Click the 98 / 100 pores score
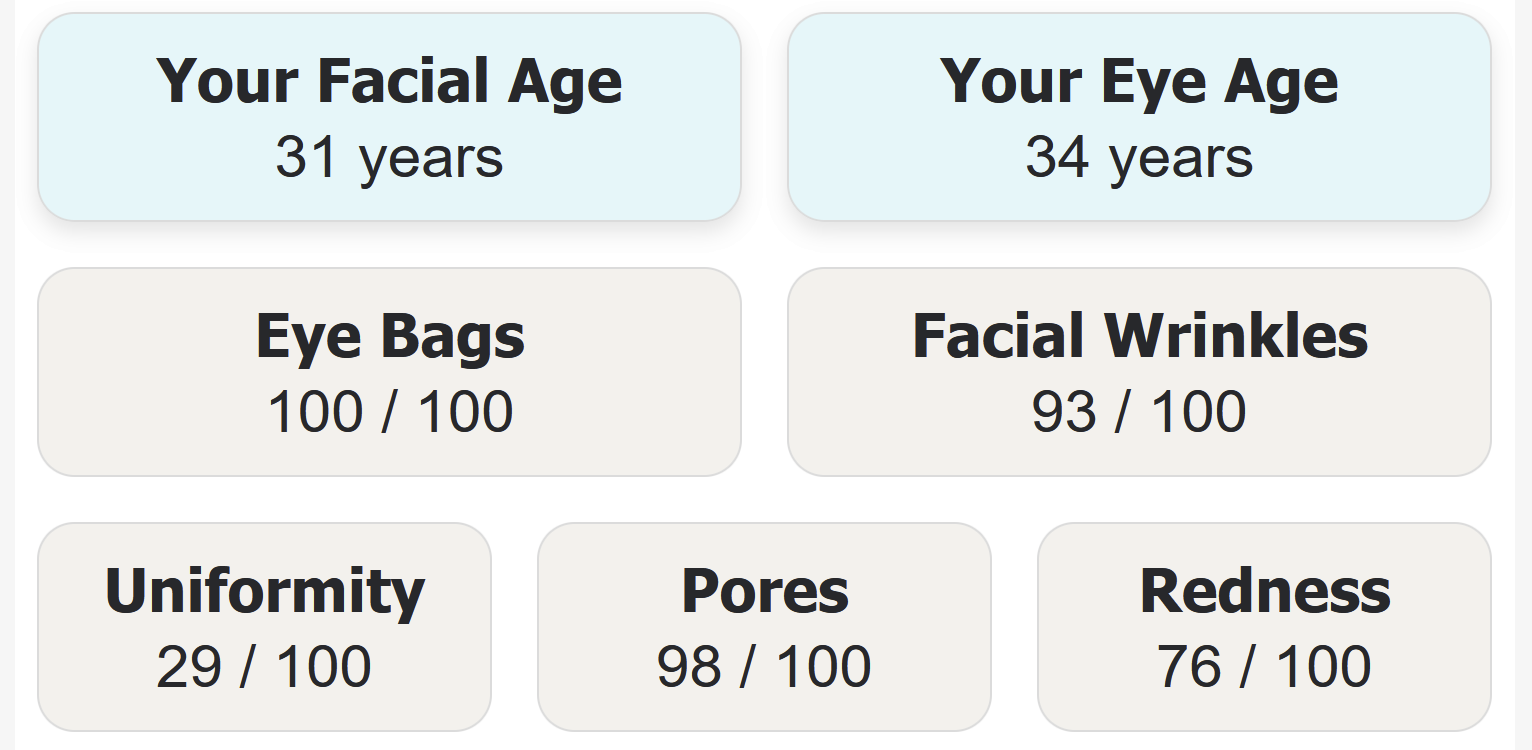This screenshot has width=1532, height=750. point(764,667)
